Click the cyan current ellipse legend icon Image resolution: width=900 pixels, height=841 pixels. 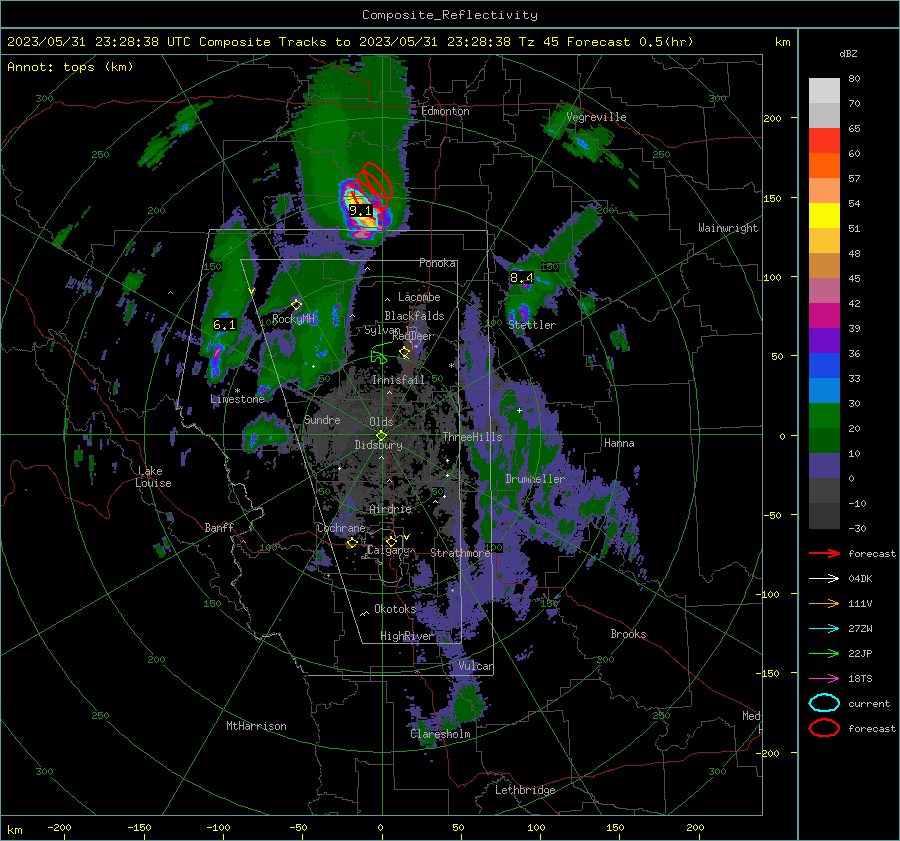pyautogui.click(x=824, y=703)
